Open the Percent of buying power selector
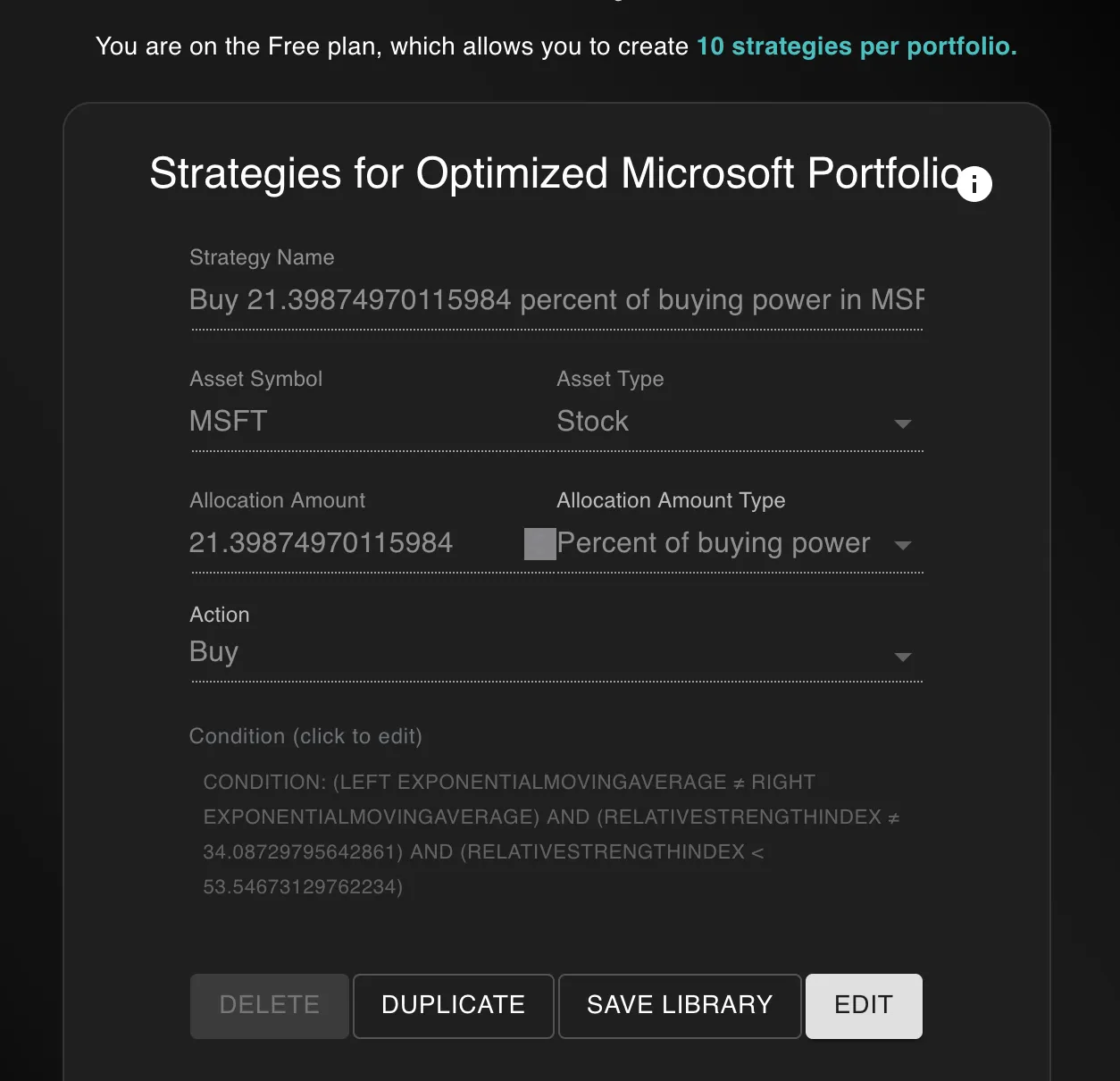Screen dimensions: 1120x1081 740,543
